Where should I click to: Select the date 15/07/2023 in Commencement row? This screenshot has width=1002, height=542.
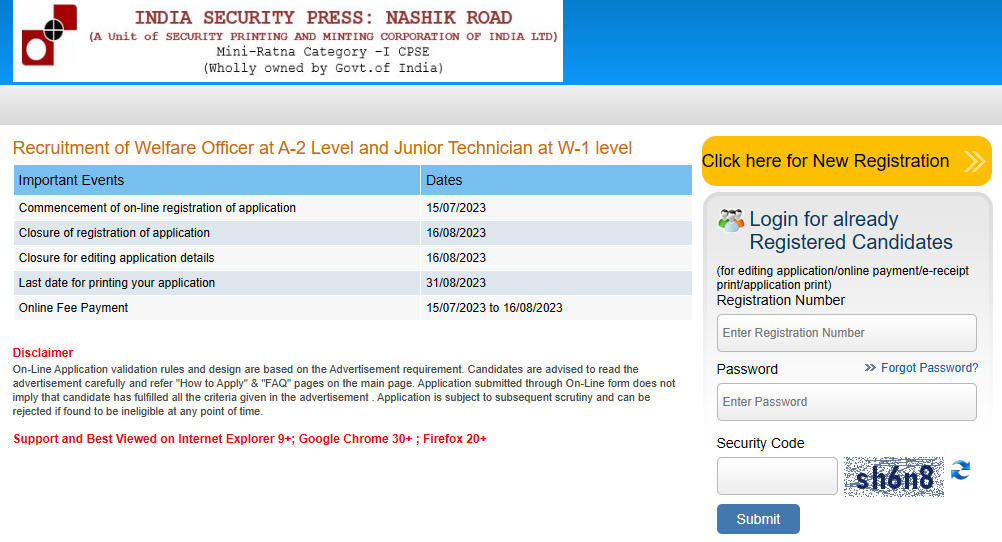click(456, 208)
